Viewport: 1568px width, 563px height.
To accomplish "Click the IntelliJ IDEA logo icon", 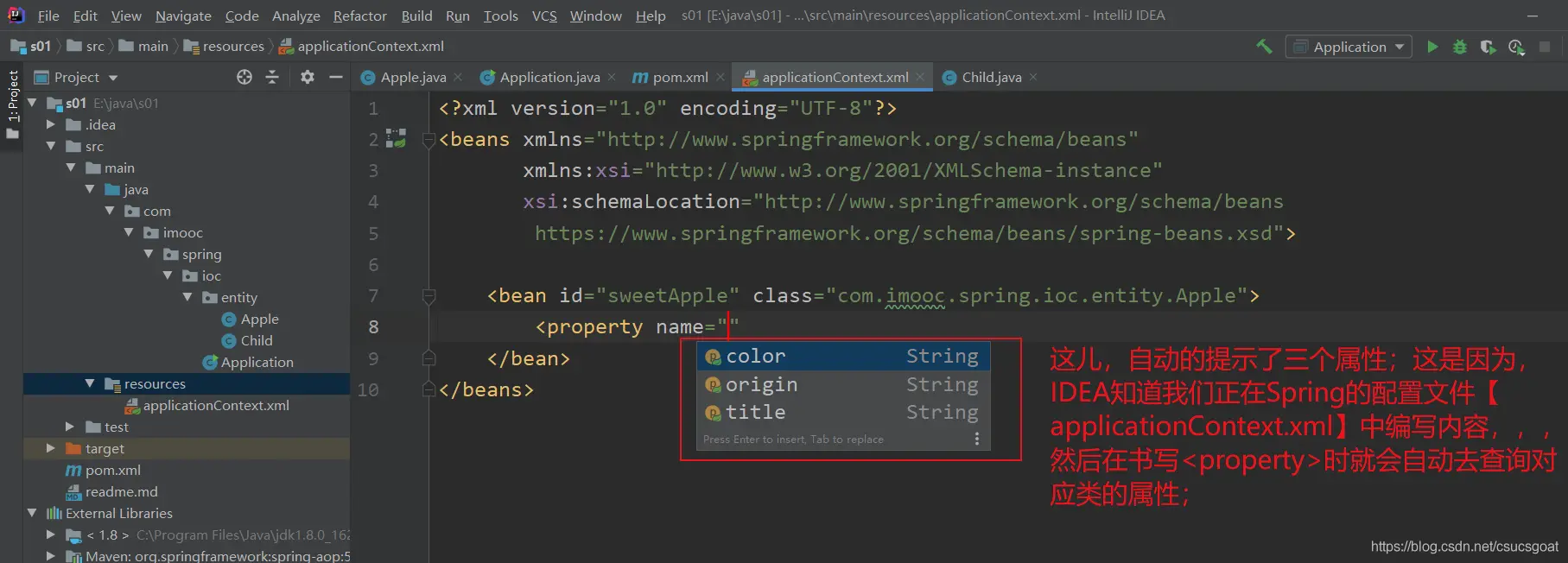I will pyautogui.click(x=16, y=15).
